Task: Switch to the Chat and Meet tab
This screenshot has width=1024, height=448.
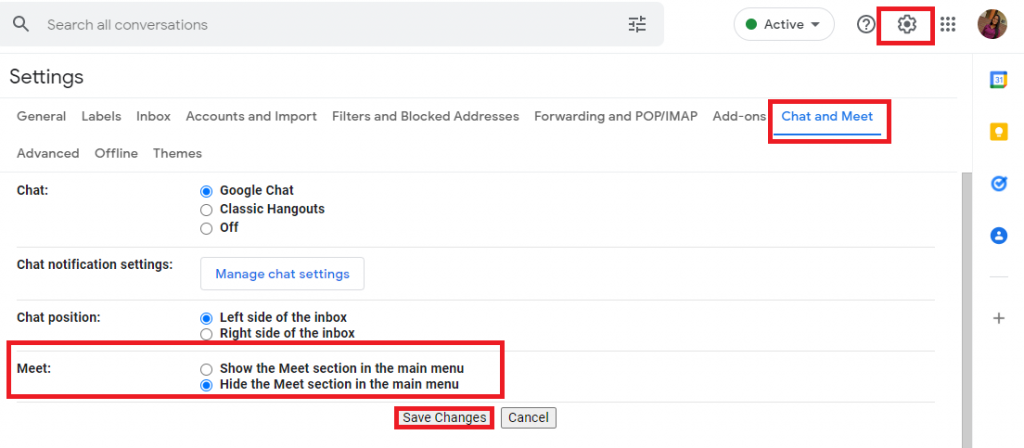Action: tap(827, 117)
